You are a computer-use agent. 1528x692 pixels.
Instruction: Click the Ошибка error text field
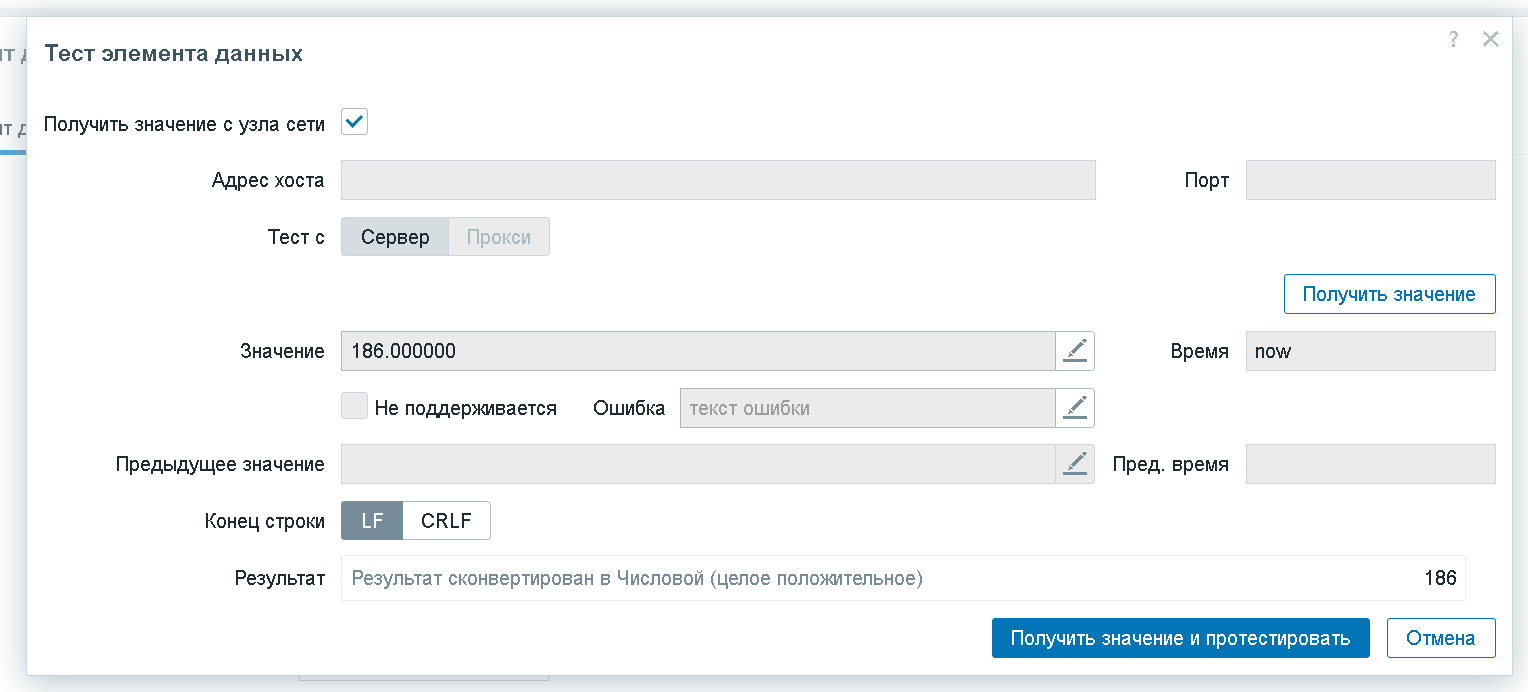[867, 408]
